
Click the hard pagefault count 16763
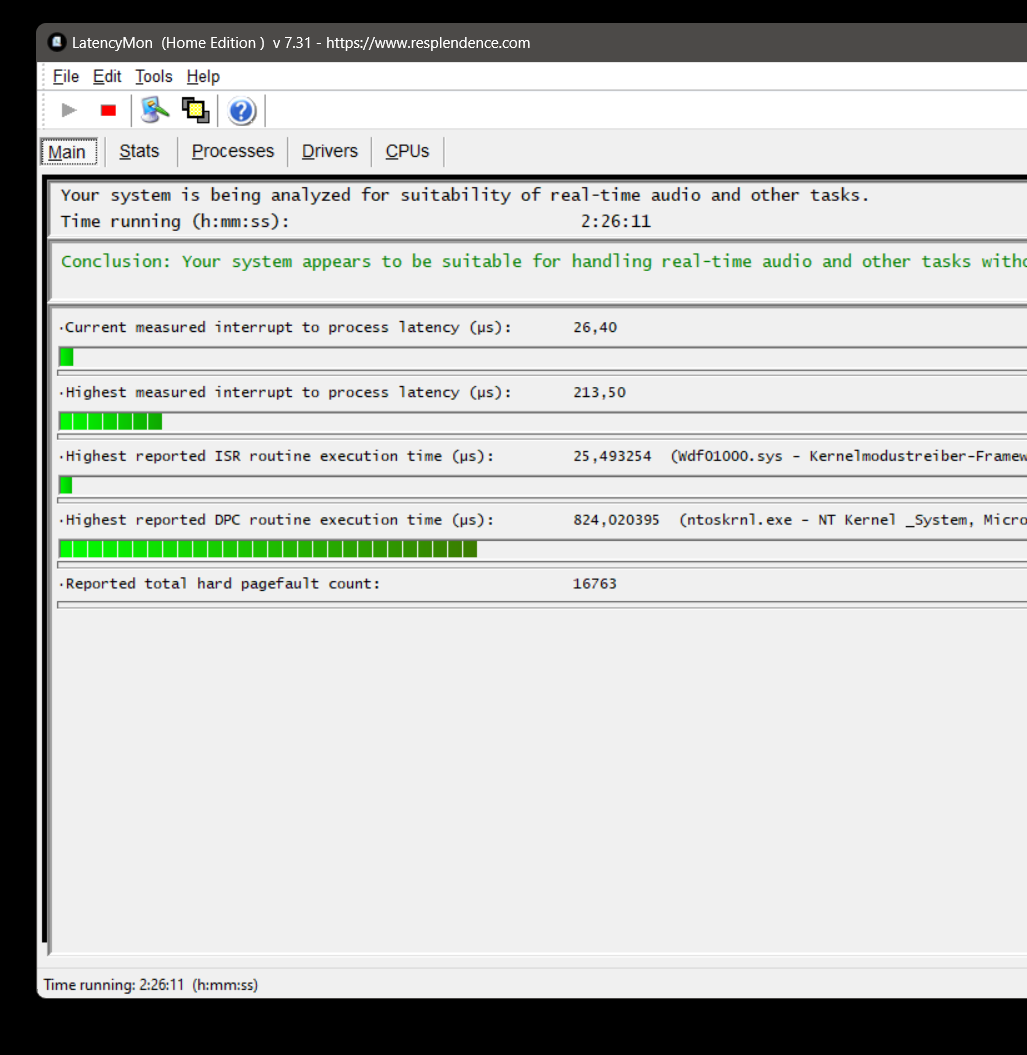coord(594,584)
